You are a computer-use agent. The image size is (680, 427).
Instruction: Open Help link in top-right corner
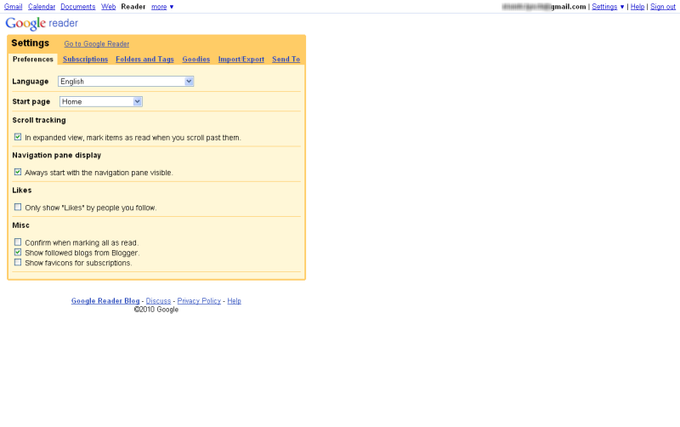tap(637, 7)
